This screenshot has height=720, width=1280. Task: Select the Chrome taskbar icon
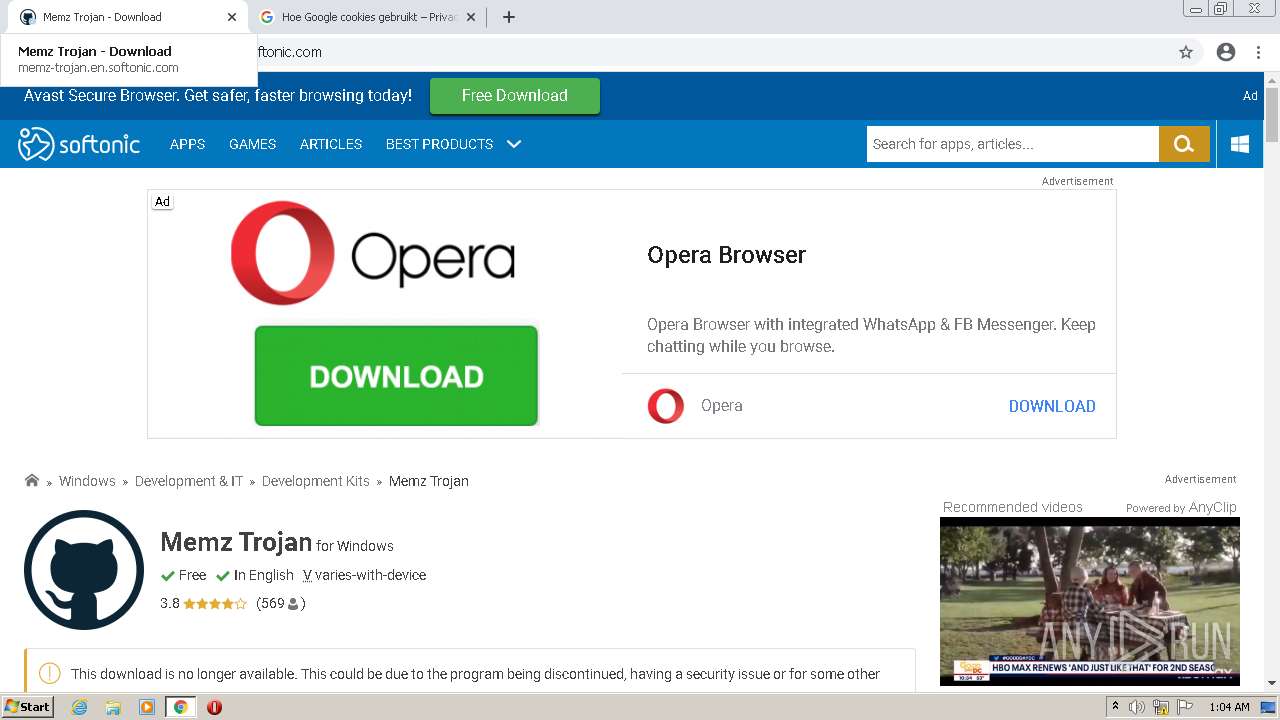pyautogui.click(x=180, y=707)
